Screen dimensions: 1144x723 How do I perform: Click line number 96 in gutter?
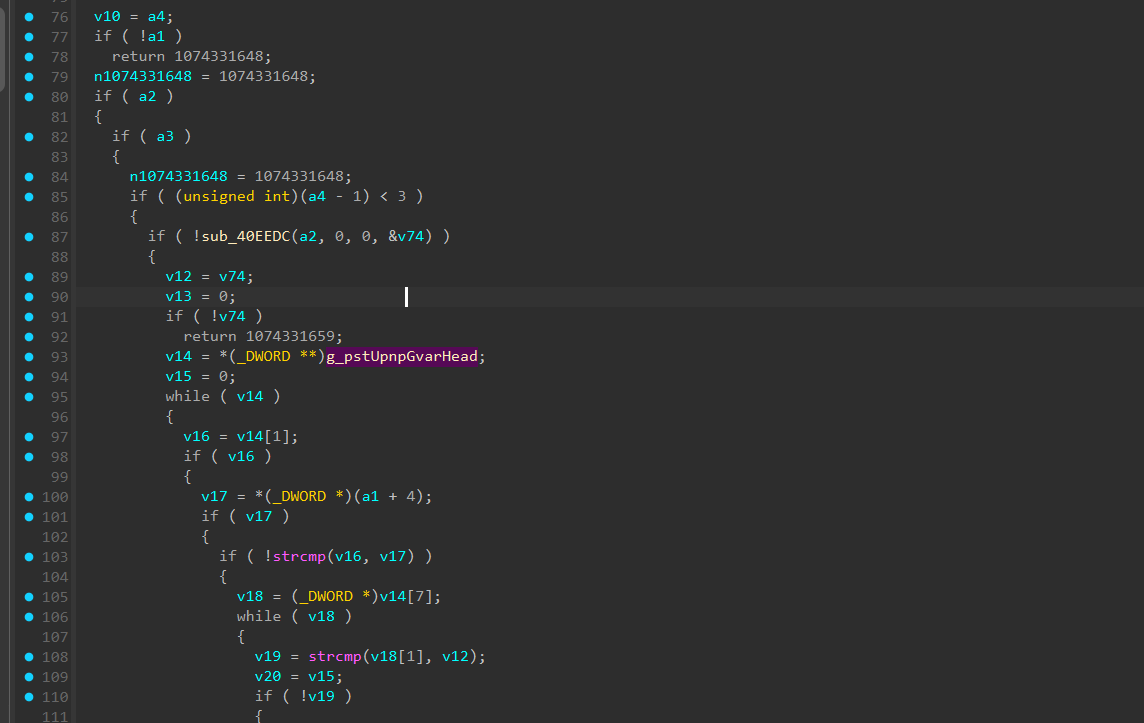click(59, 417)
